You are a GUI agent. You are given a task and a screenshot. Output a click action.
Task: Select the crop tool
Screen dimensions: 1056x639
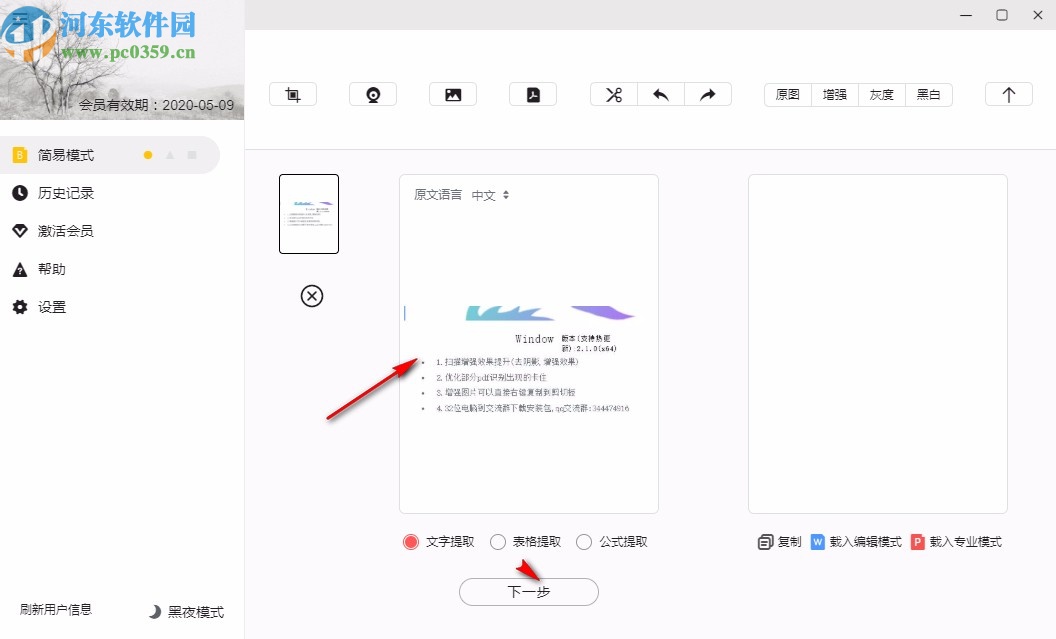(x=292, y=93)
